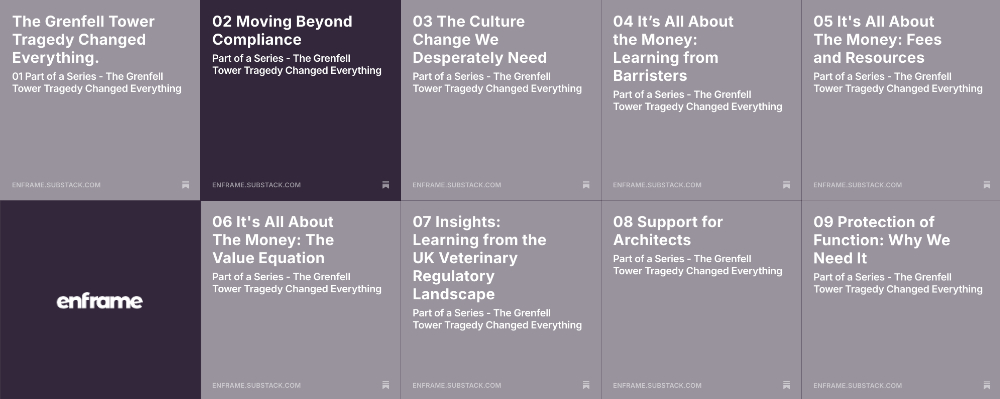This screenshot has height=399, width=1000.
Task: Click bookmark icon on Value Equation card
Action: click(x=386, y=385)
